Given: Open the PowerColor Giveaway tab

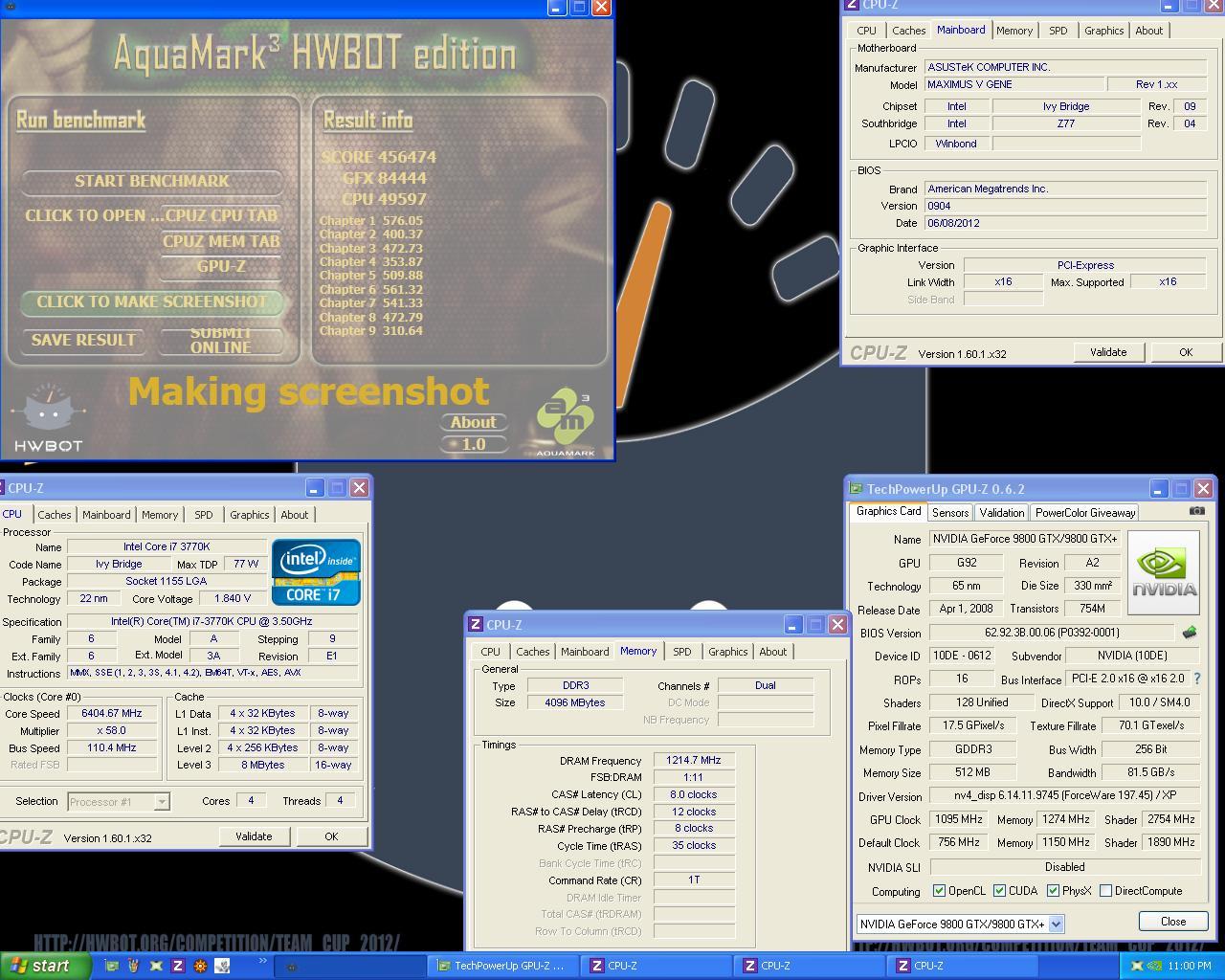Looking at the screenshot, I should coord(1085,513).
